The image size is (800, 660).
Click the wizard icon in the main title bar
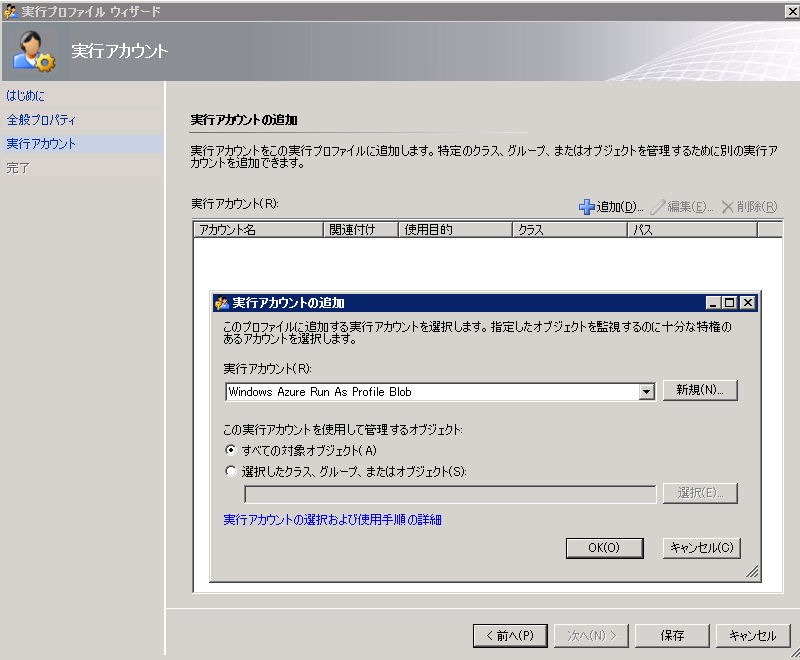pos(10,11)
